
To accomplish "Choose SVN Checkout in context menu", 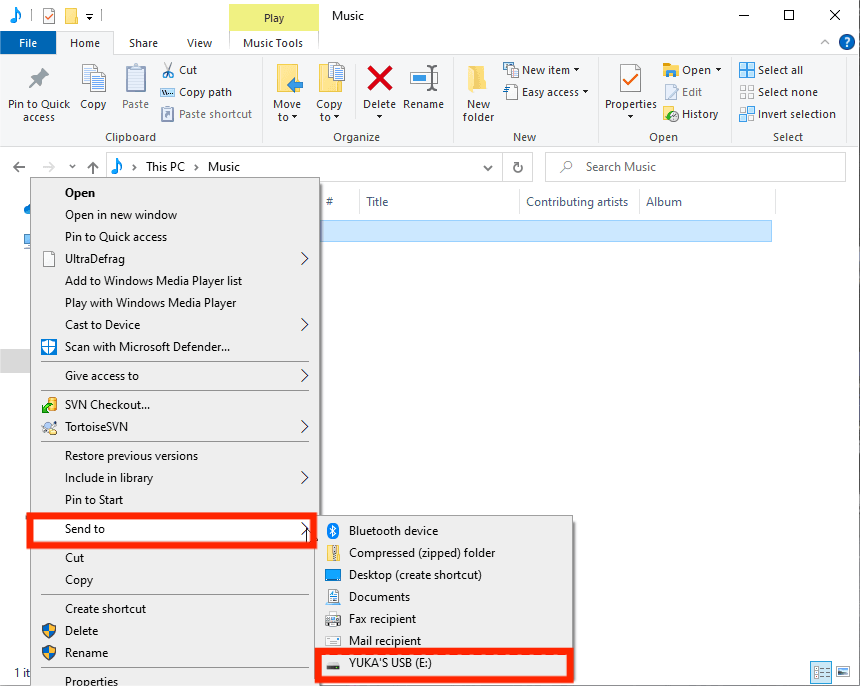I will point(174,405).
